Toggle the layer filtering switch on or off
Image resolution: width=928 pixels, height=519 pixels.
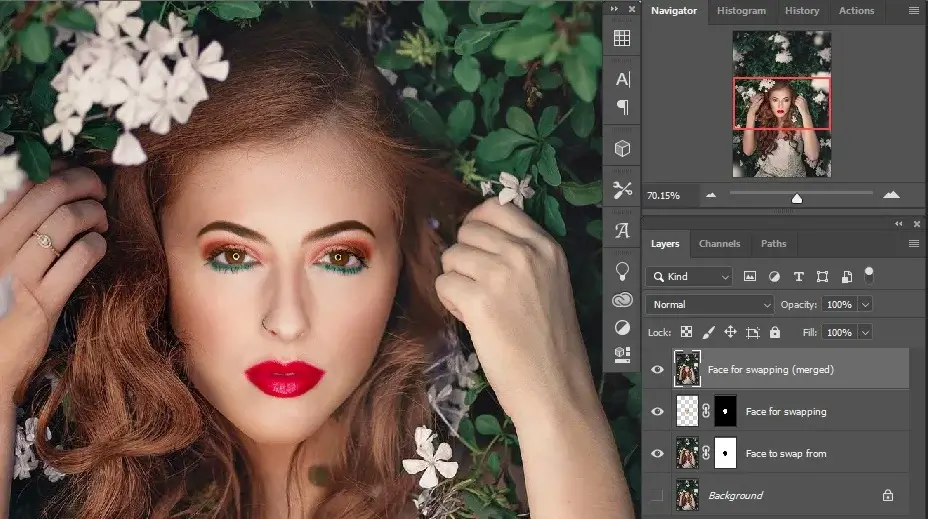[x=869, y=275]
